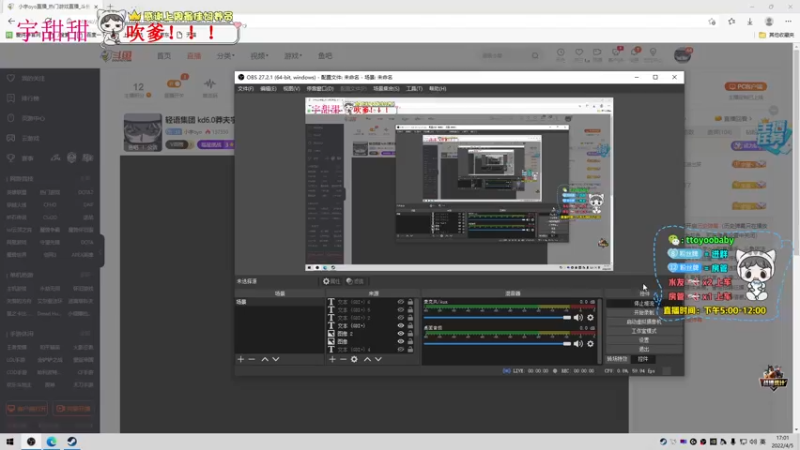
Task: Open the 场景集合(S) menu in OBS
Action: coord(386,89)
